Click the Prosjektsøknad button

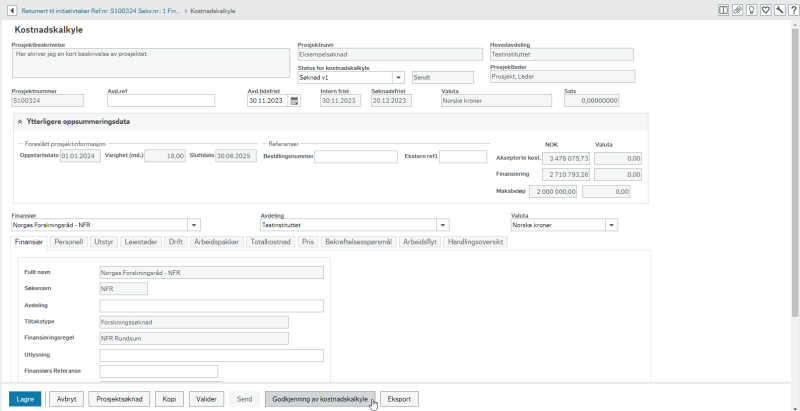click(119, 399)
